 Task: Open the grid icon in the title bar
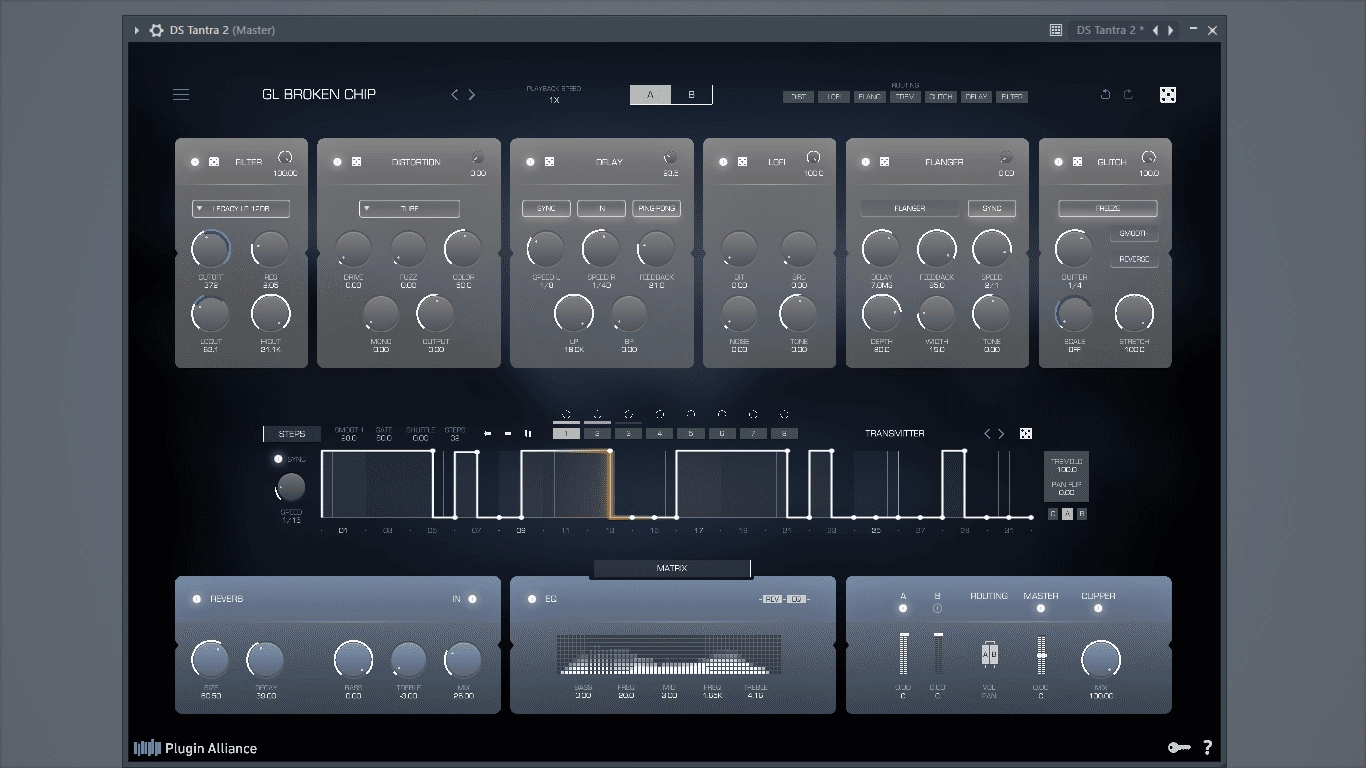pos(1055,30)
